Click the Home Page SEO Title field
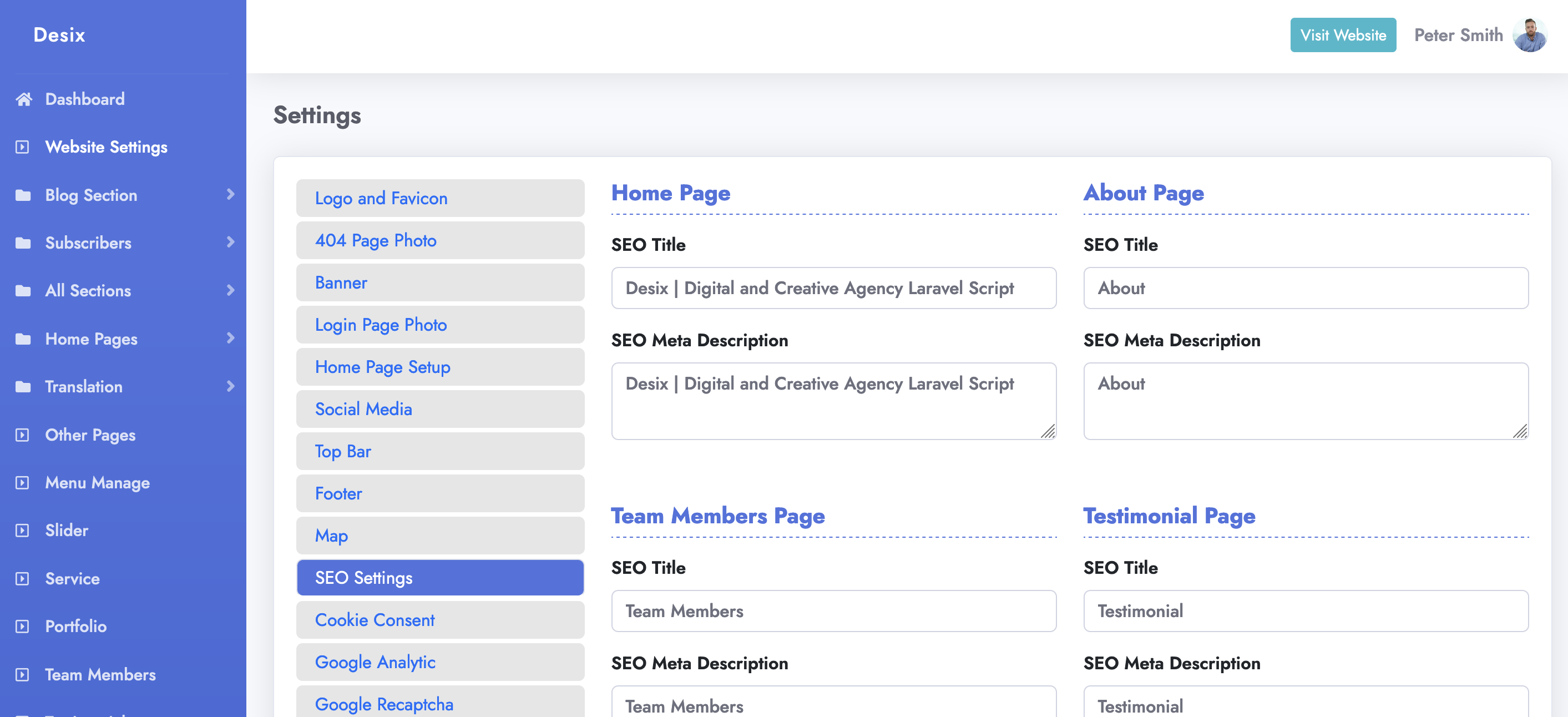This screenshot has width=1568, height=717. click(833, 288)
